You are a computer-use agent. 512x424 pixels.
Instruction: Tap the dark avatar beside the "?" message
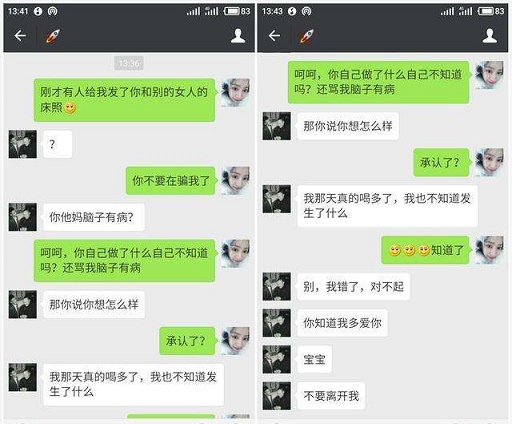click(23, 144)
